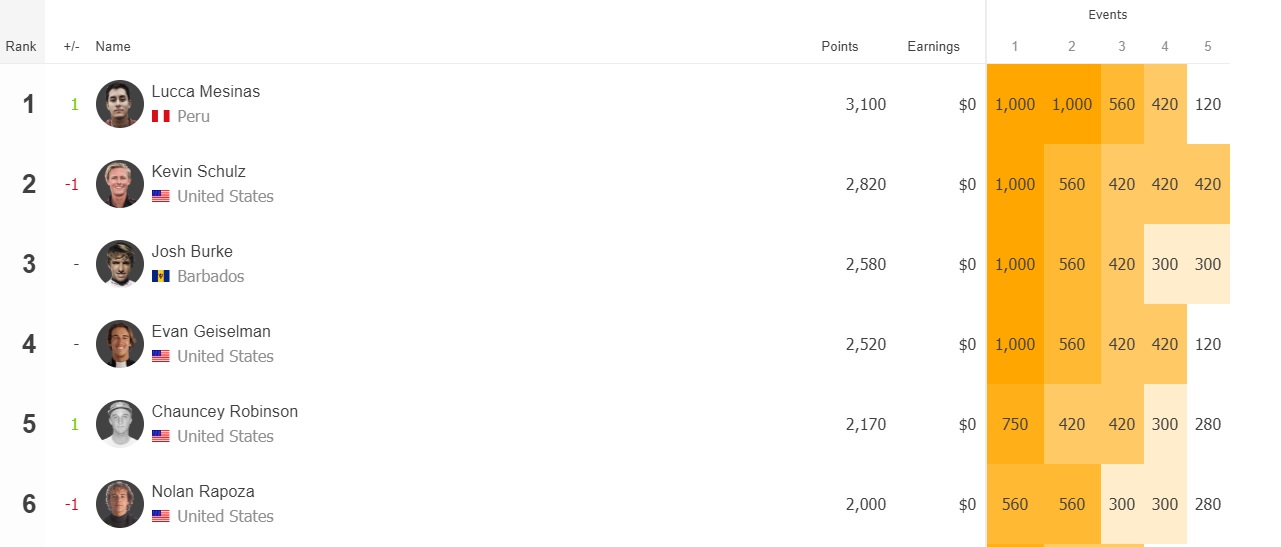Click Lucca Mesinas event 3 score 560
1281x547 pixels.
[x=1122, y=104]
